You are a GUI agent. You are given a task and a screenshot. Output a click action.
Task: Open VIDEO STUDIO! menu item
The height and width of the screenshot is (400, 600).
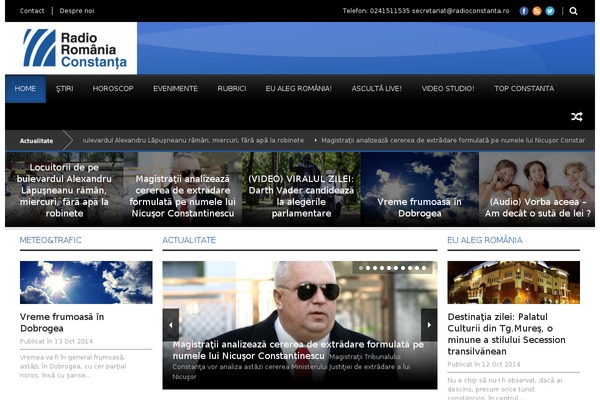(448, 89)
